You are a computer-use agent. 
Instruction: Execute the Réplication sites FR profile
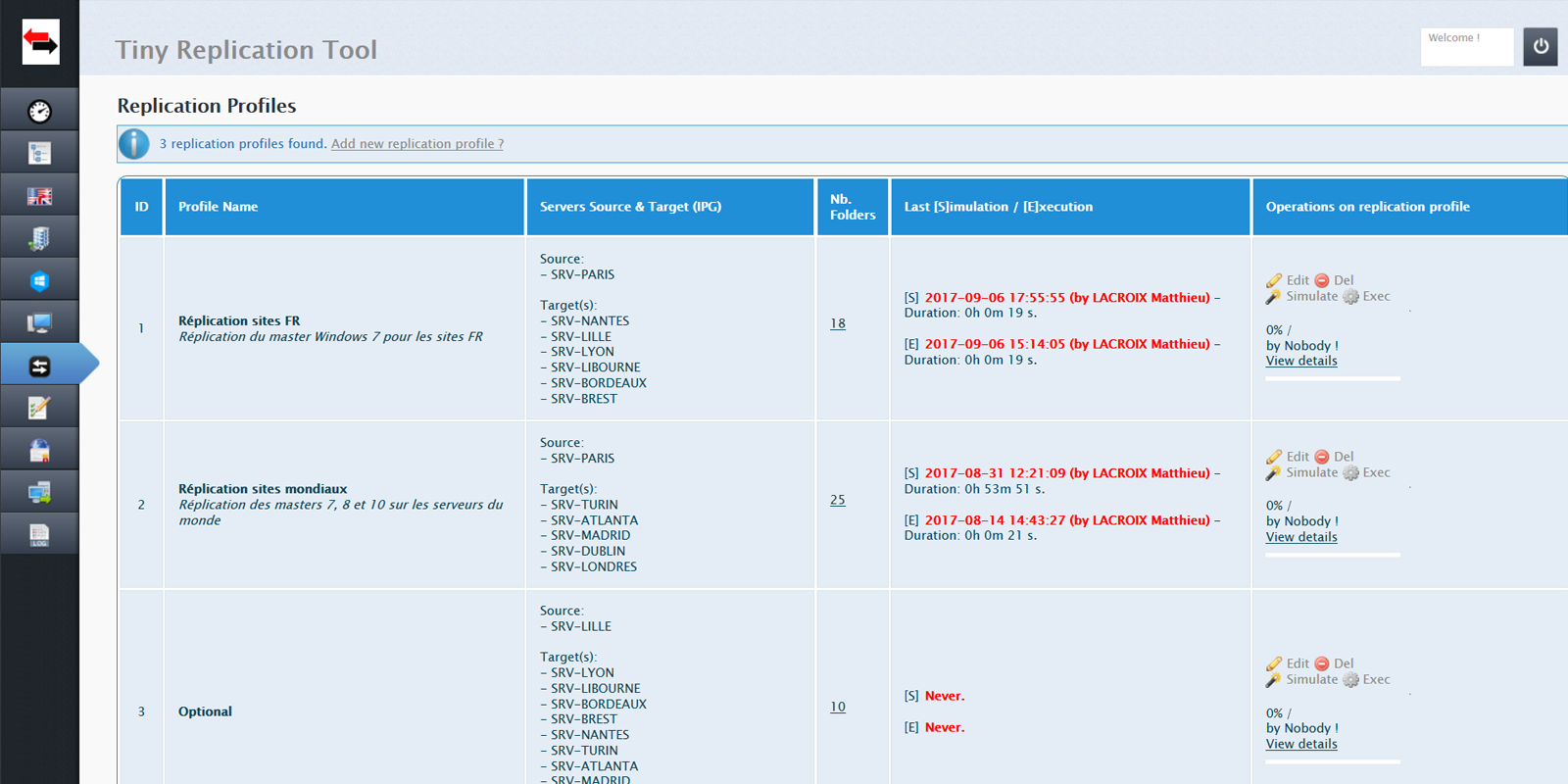(1366, 296)
